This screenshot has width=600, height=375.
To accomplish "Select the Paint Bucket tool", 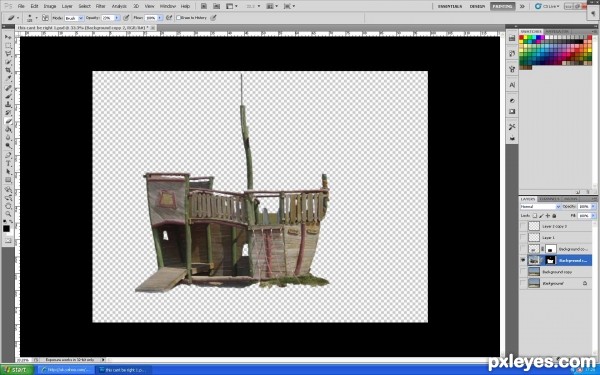I will pyautogui.click(x=8, y=129).
